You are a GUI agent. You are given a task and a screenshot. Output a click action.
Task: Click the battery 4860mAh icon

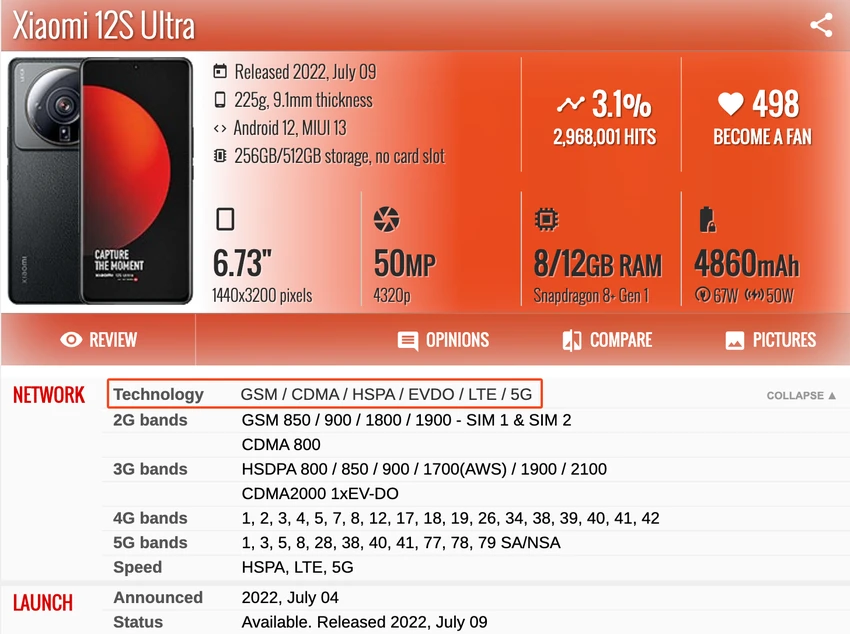coord(707,219)
